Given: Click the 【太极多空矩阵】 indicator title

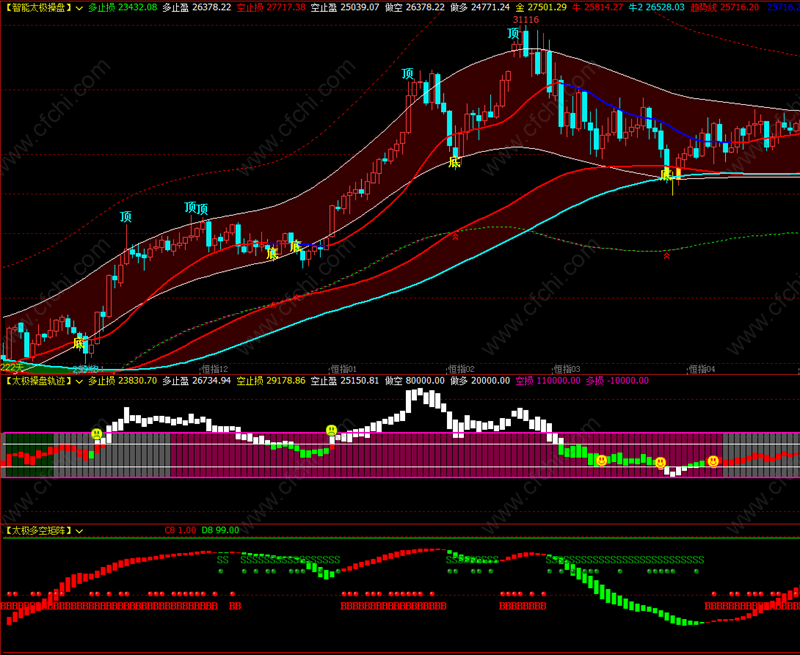Looking at the screenshot, I should pyautogui.click(x=38, y=531).
